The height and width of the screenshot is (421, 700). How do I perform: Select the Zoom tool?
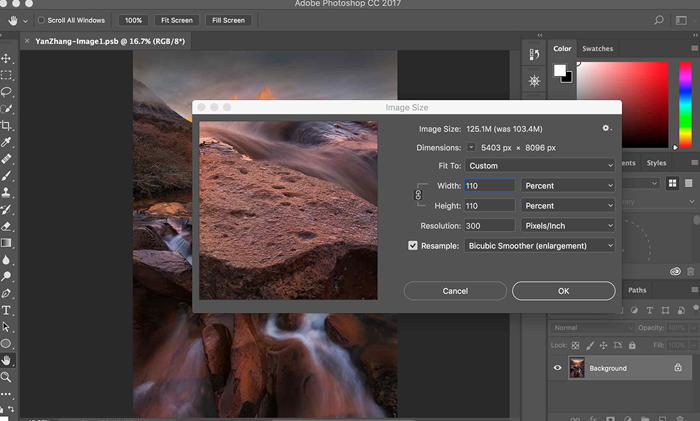pos(6,377)
